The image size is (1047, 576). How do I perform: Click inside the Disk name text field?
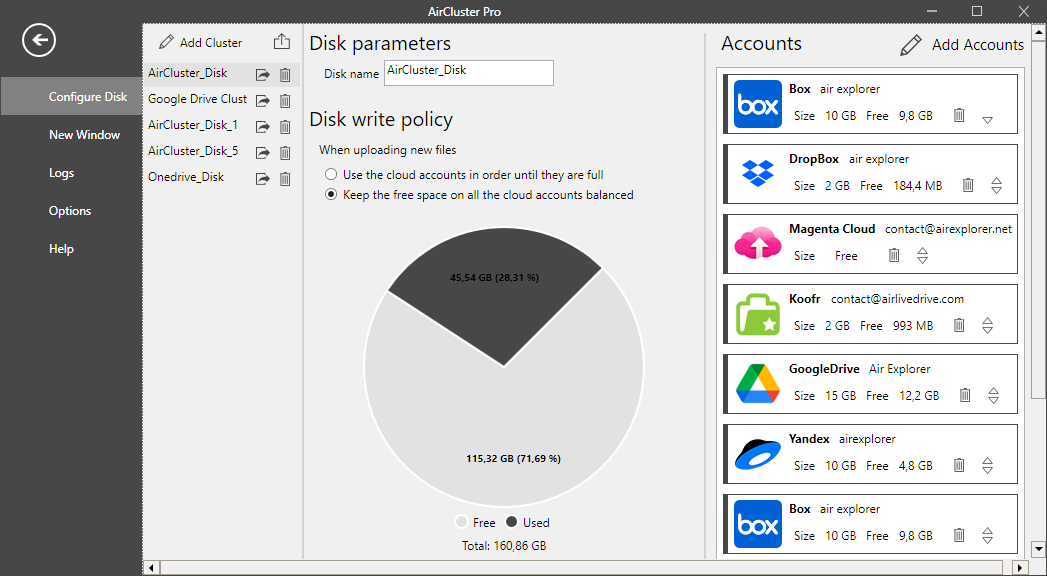pyautogui.click(x=468, y=73)
